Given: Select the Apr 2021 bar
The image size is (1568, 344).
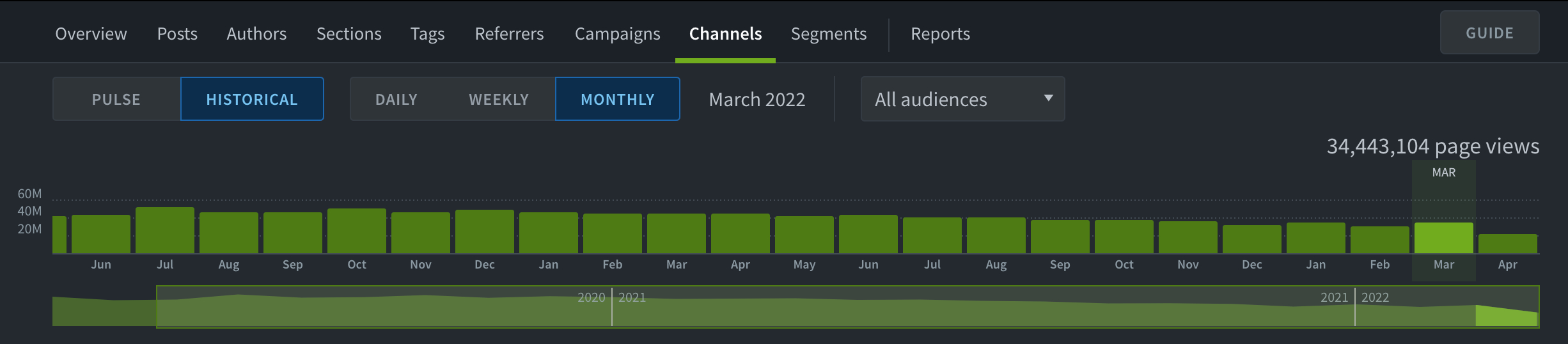Looking at the screenshot, I should [741, 233].
